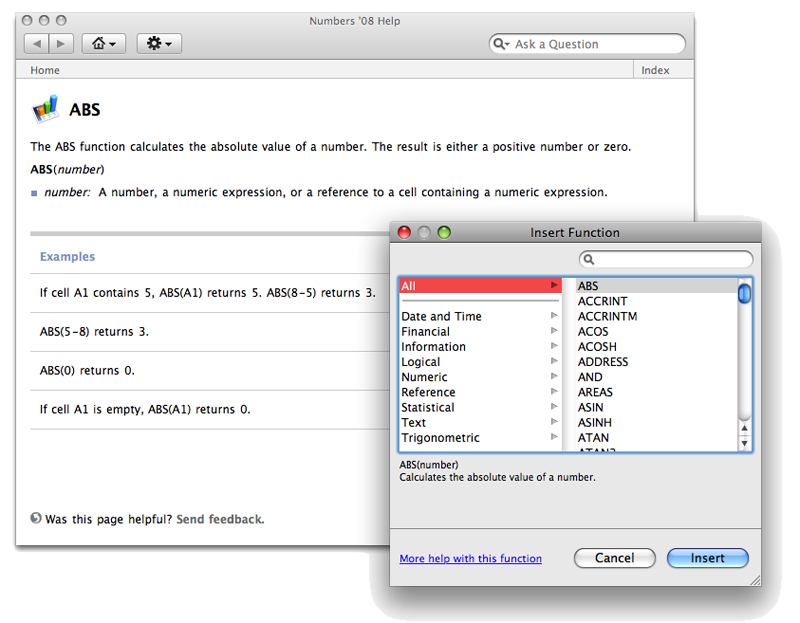Image resolution: width=800 pixels, height=623 pixels.
Task: Click the Numbers chart icon beside ABS heading
Action: point(45,109)
